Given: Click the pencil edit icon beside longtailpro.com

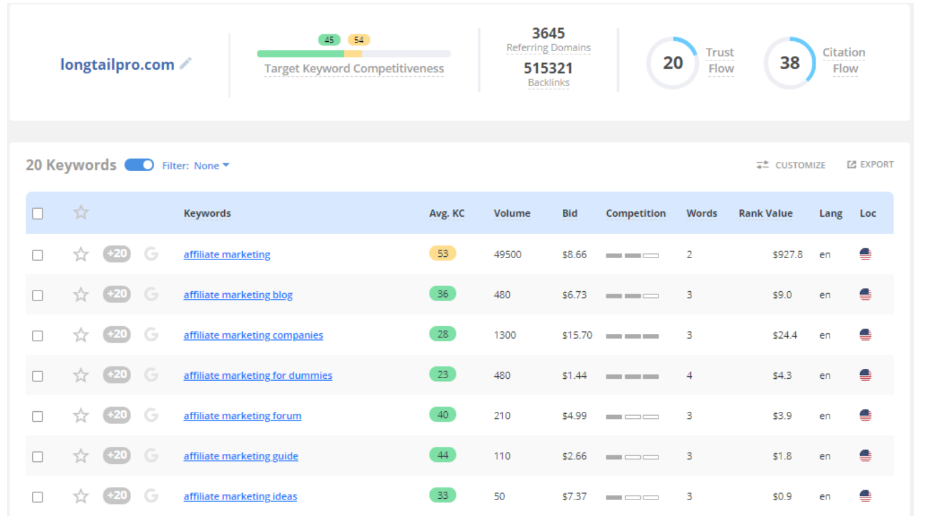Looking at the screenshot, I should 185,64.
